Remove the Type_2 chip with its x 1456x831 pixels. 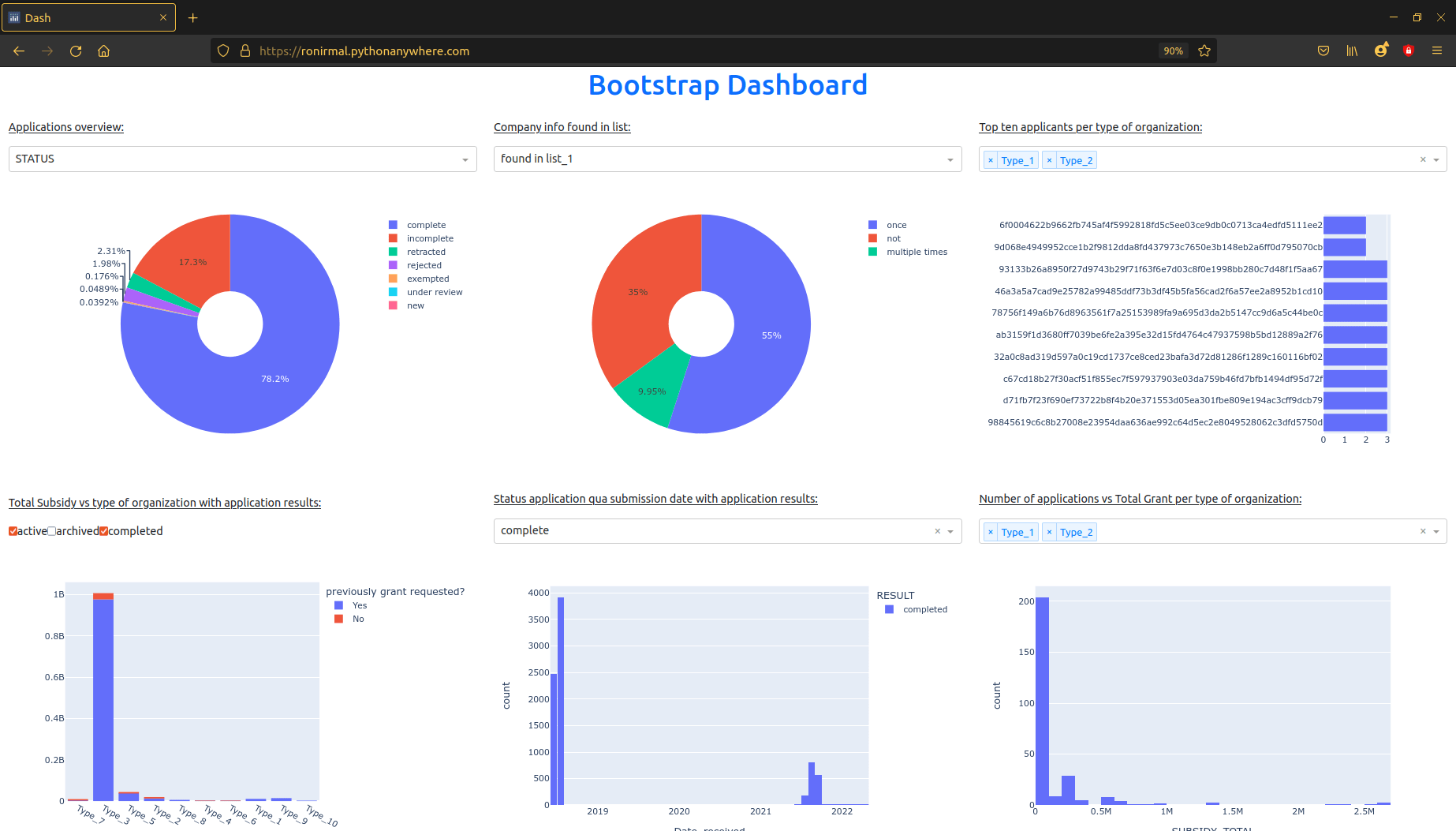[1049, 159]
